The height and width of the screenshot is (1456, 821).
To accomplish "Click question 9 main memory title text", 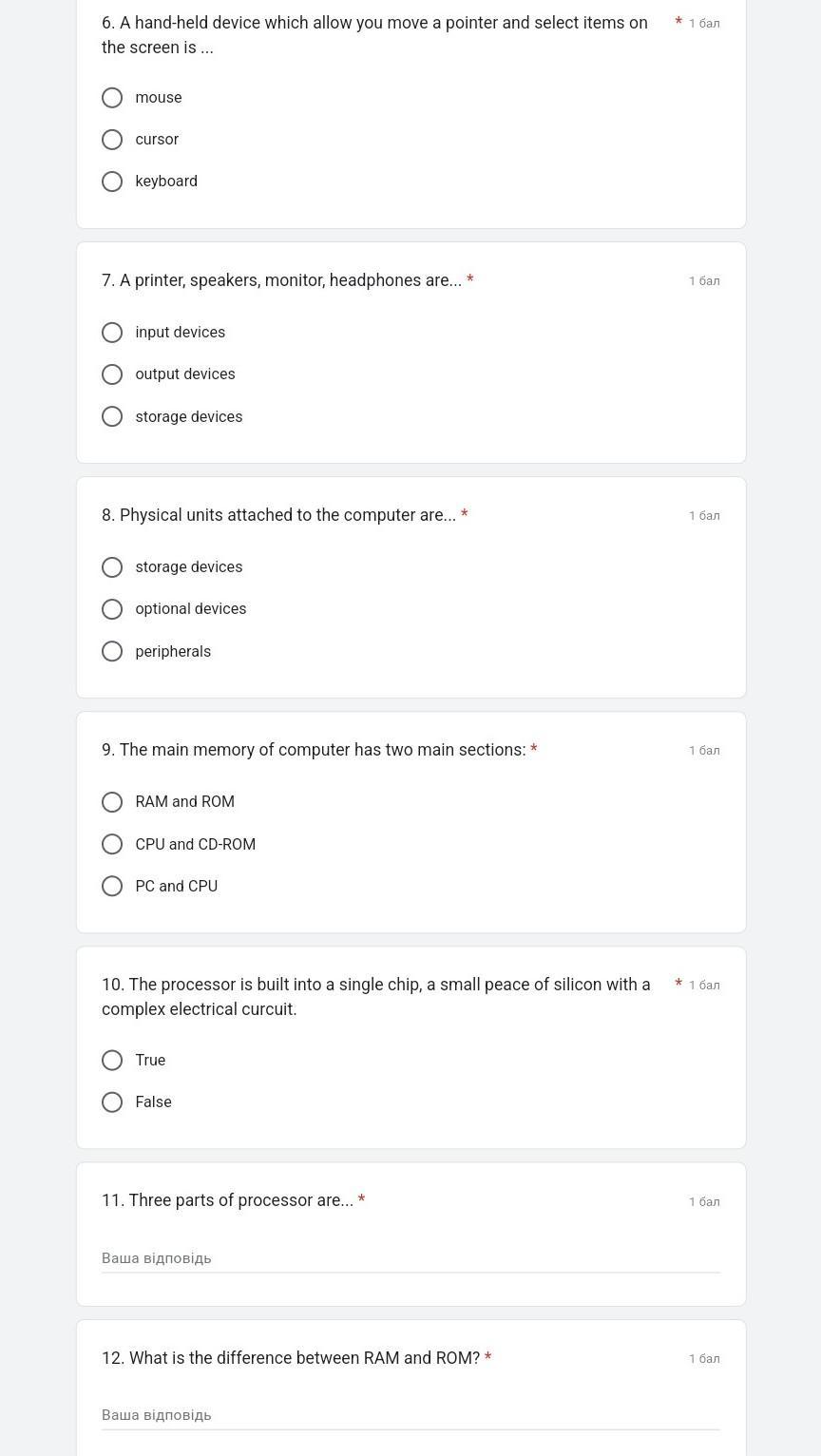I will 314,750.
